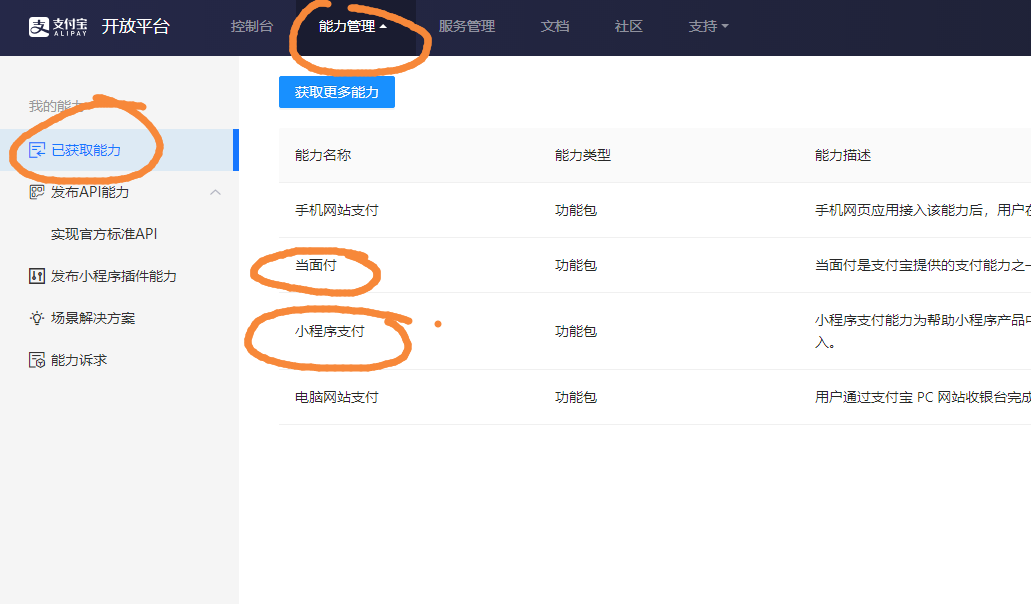This screenshot has width=1031, height=604.
Task: Click 功能包 in the 电脑网站支付 row
Action: [x=576, y=398]
